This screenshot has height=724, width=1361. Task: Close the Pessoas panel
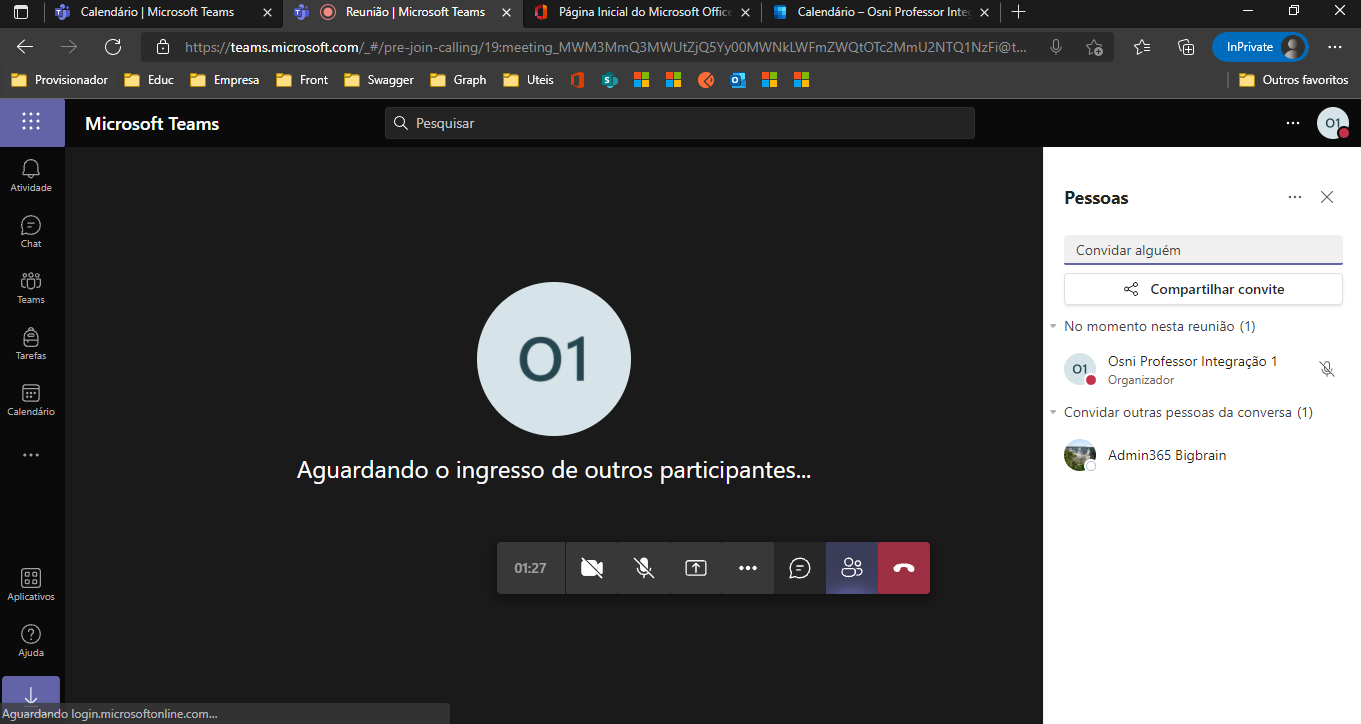pos(1327,197)
